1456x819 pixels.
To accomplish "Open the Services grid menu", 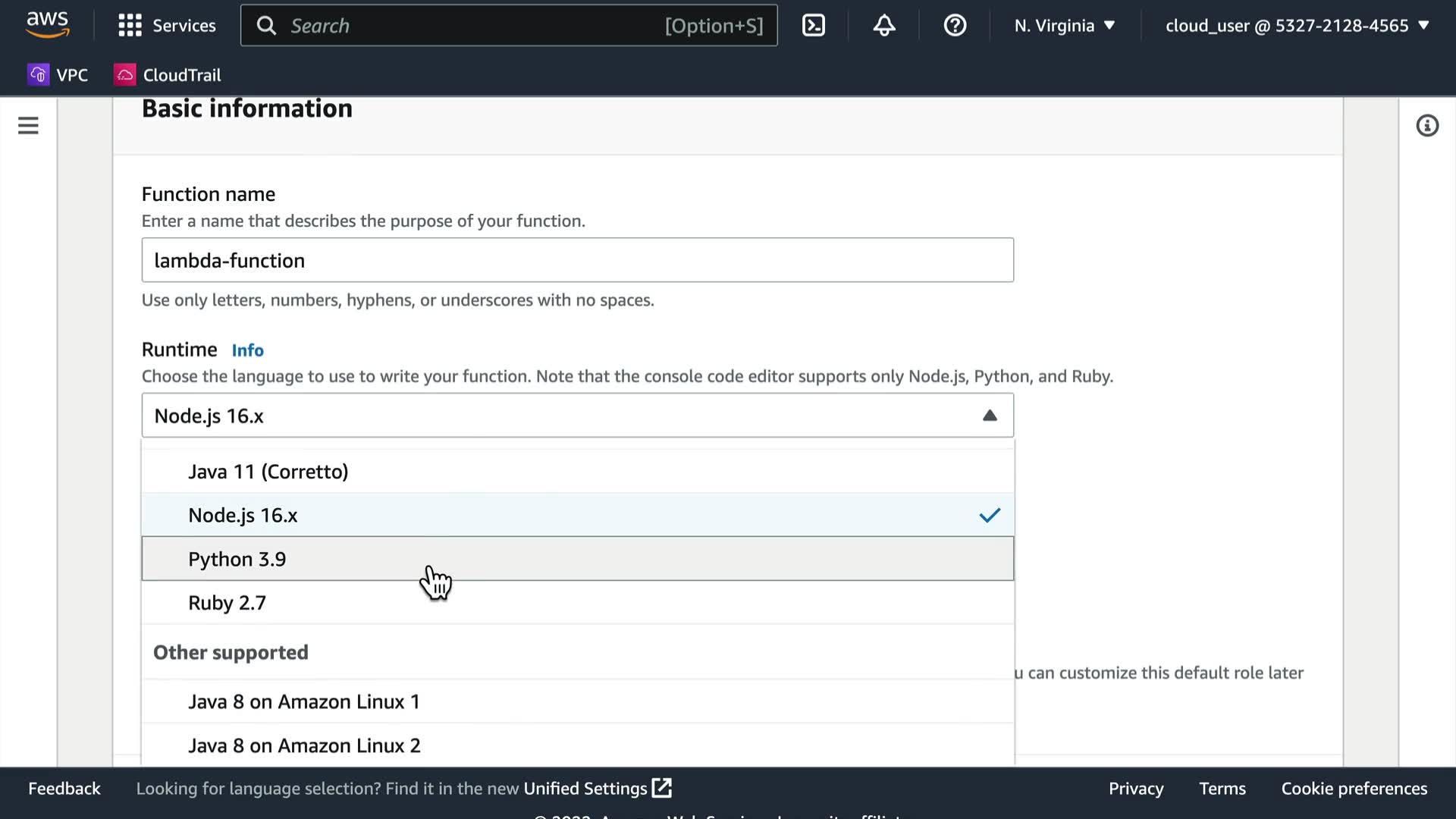I will pos(167,26).
